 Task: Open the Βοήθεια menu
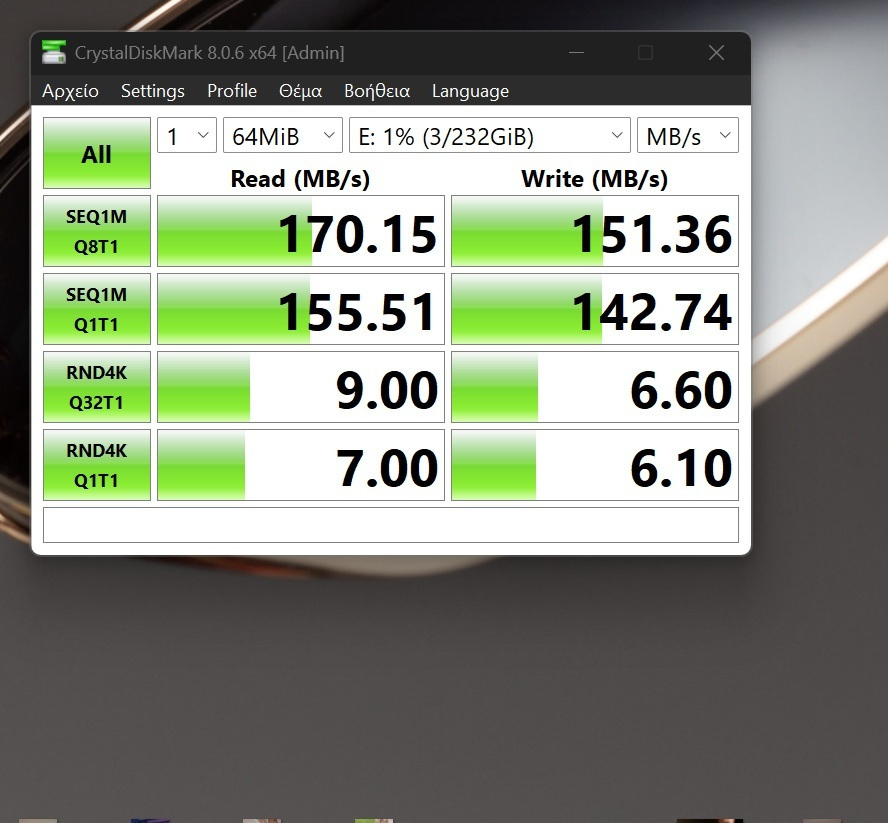377,91
